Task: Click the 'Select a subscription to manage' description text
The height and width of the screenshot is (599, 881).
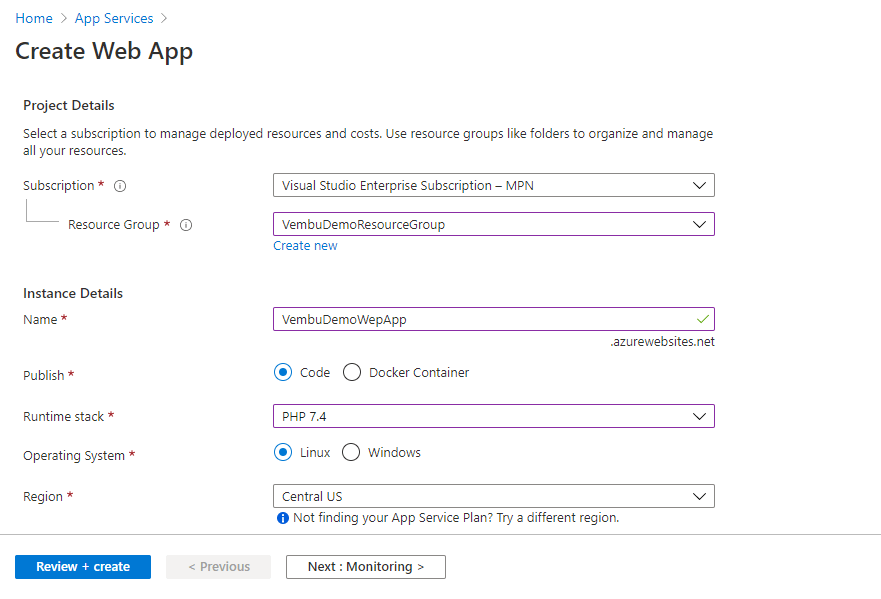Action: click(x=368, y=142)
